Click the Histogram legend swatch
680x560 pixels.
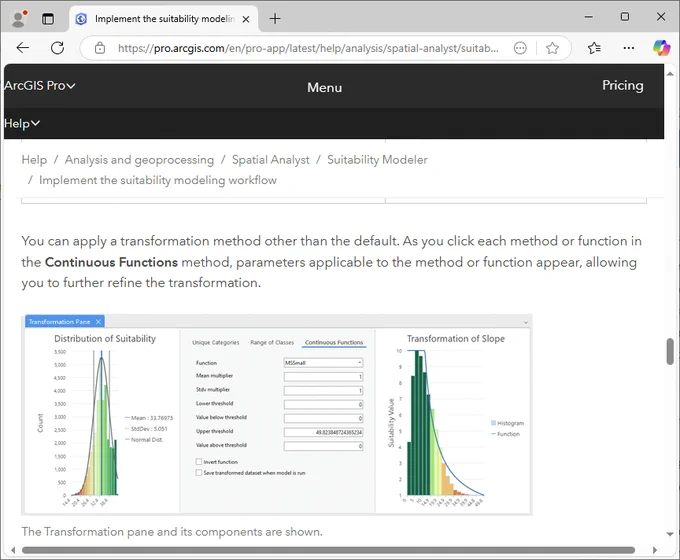coord(494,423)
